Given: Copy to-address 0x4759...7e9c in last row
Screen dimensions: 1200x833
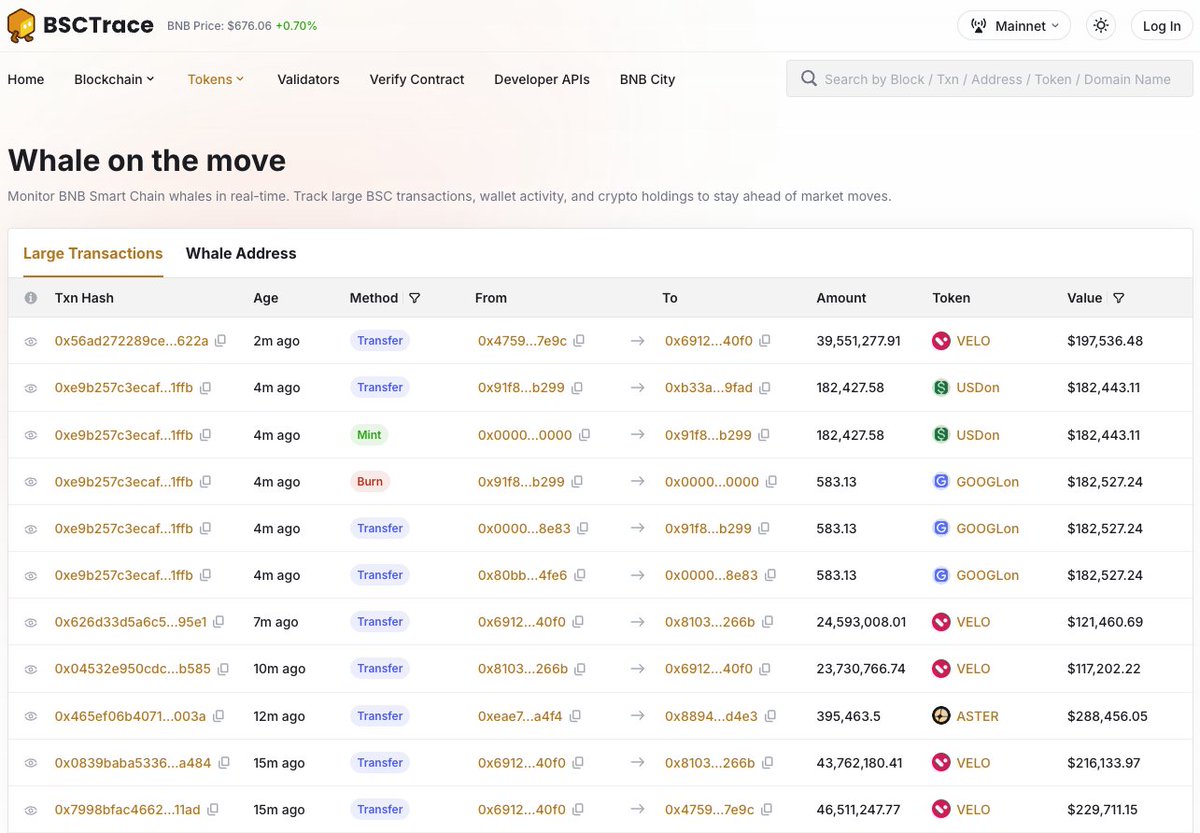Looking at the screenshot, I should pos(766,810).
